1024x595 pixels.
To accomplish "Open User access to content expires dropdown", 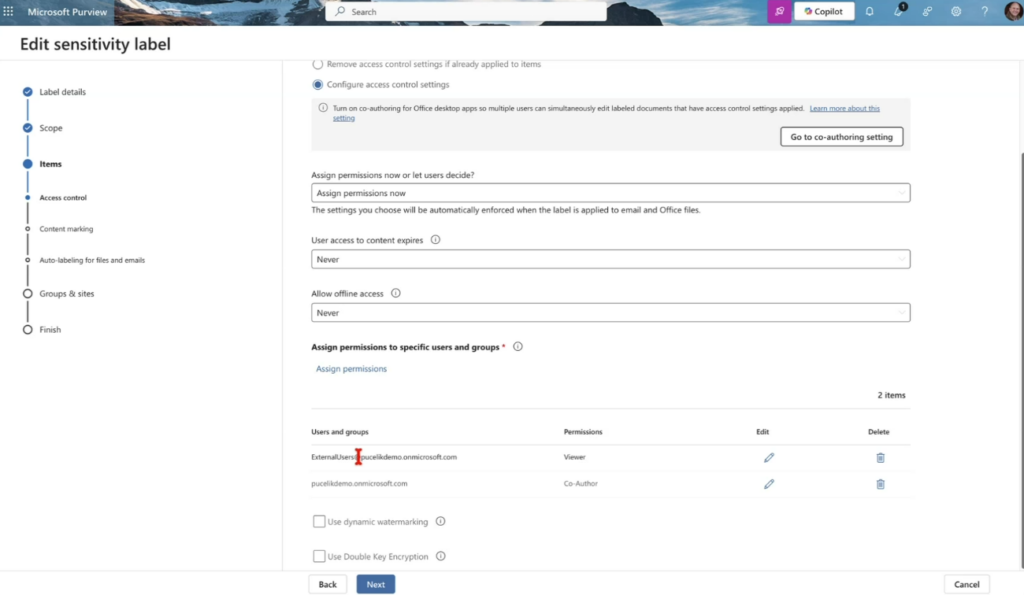I will 611,259.
